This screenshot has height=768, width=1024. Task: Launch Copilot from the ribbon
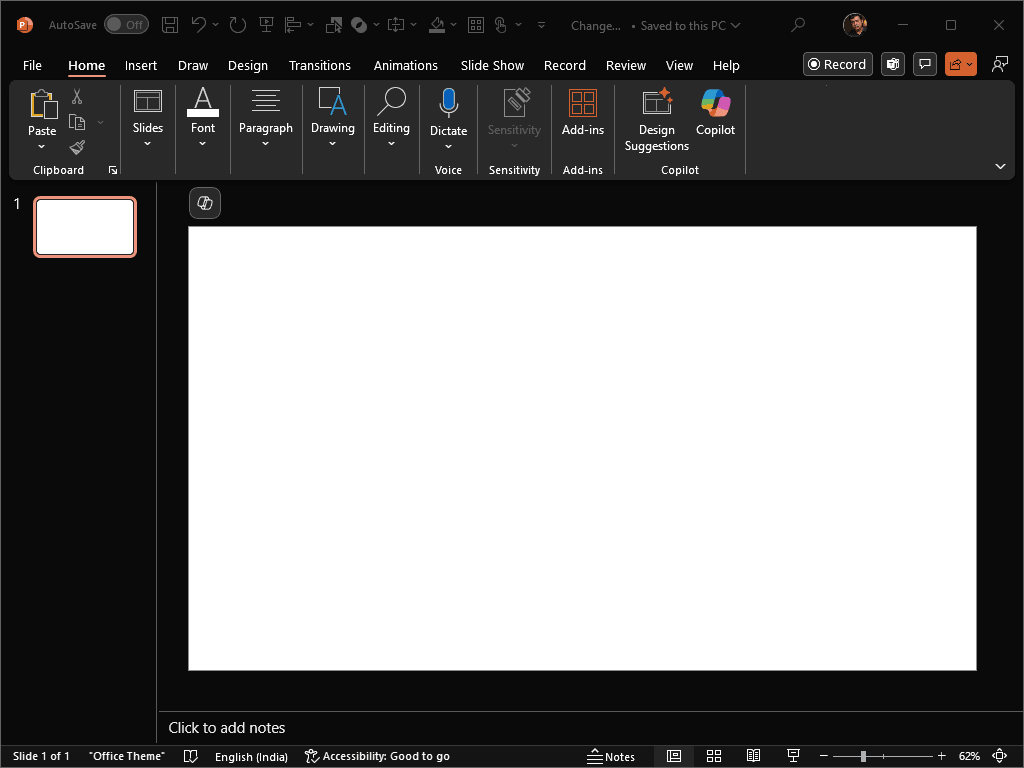click(715, 111)
